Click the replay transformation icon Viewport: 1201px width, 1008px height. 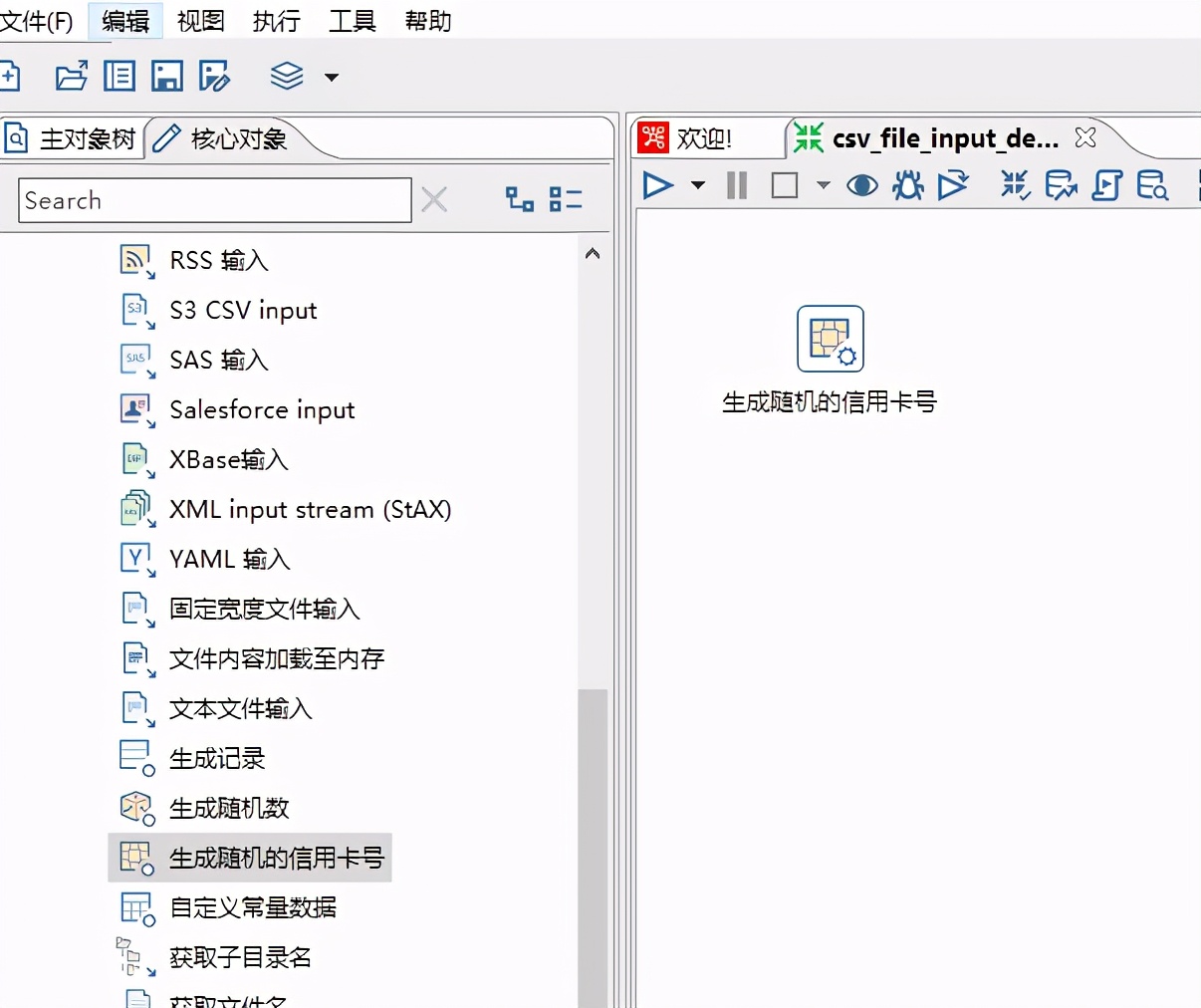(953, 185)
